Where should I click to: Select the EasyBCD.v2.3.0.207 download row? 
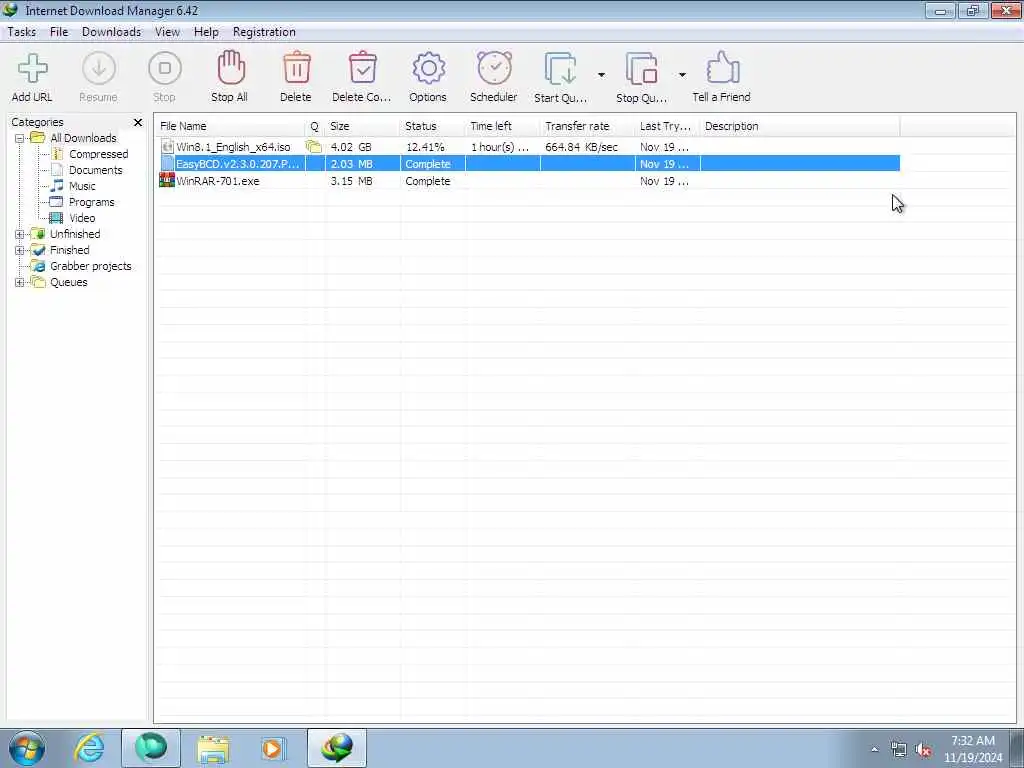pos(529,164)
